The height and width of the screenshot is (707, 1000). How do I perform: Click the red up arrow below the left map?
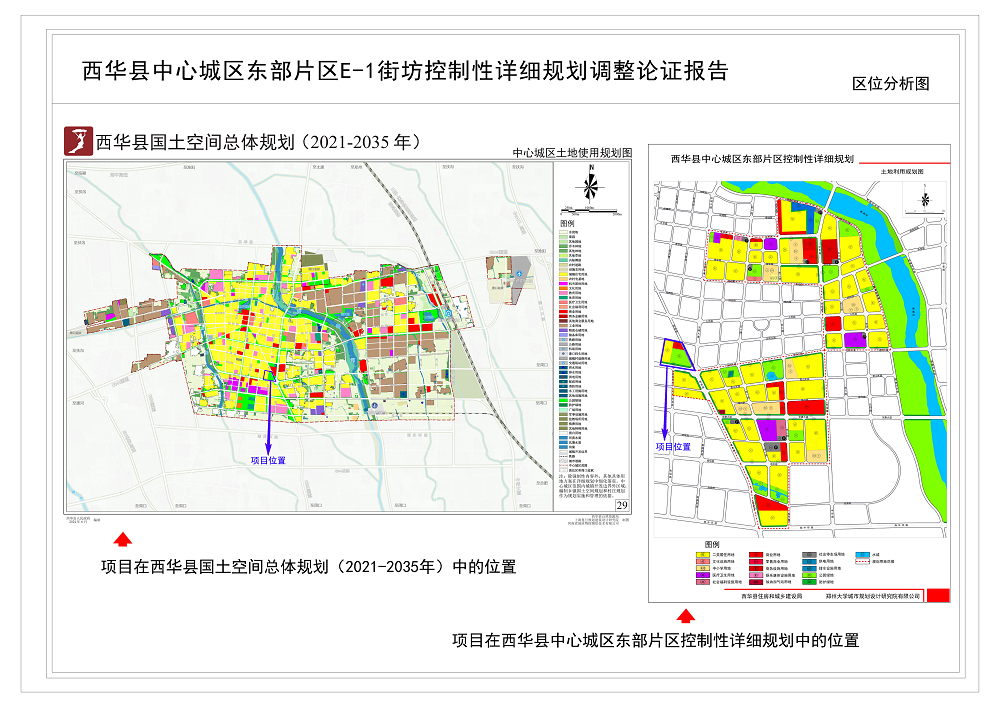(122, 540)
